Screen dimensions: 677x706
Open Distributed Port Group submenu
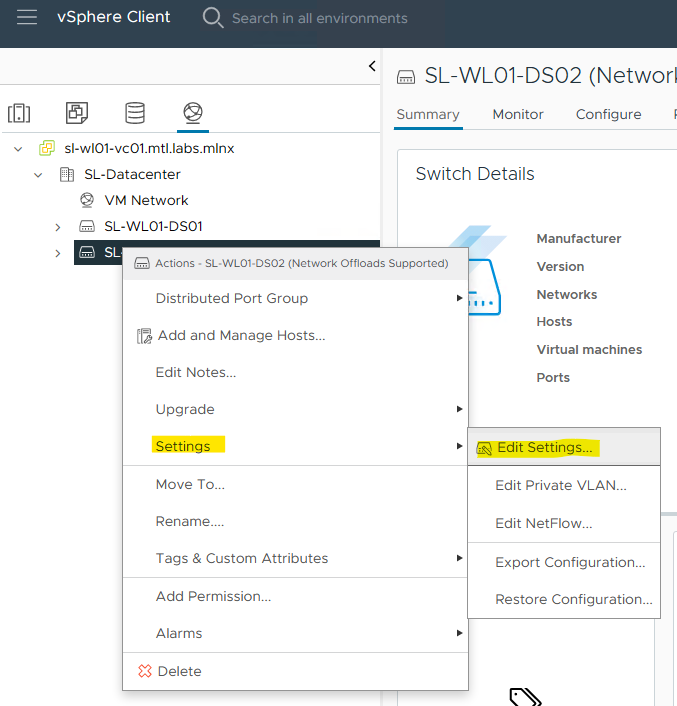point(295,299)
